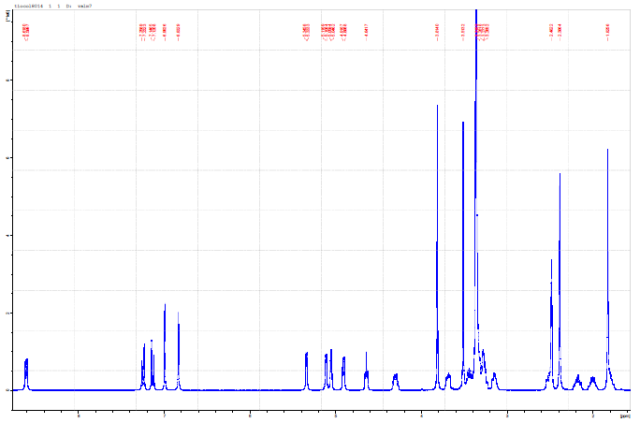The image size is (640, 423).
Task: Click the 5 tick label on ppm axis
Action: click(336, 414)
